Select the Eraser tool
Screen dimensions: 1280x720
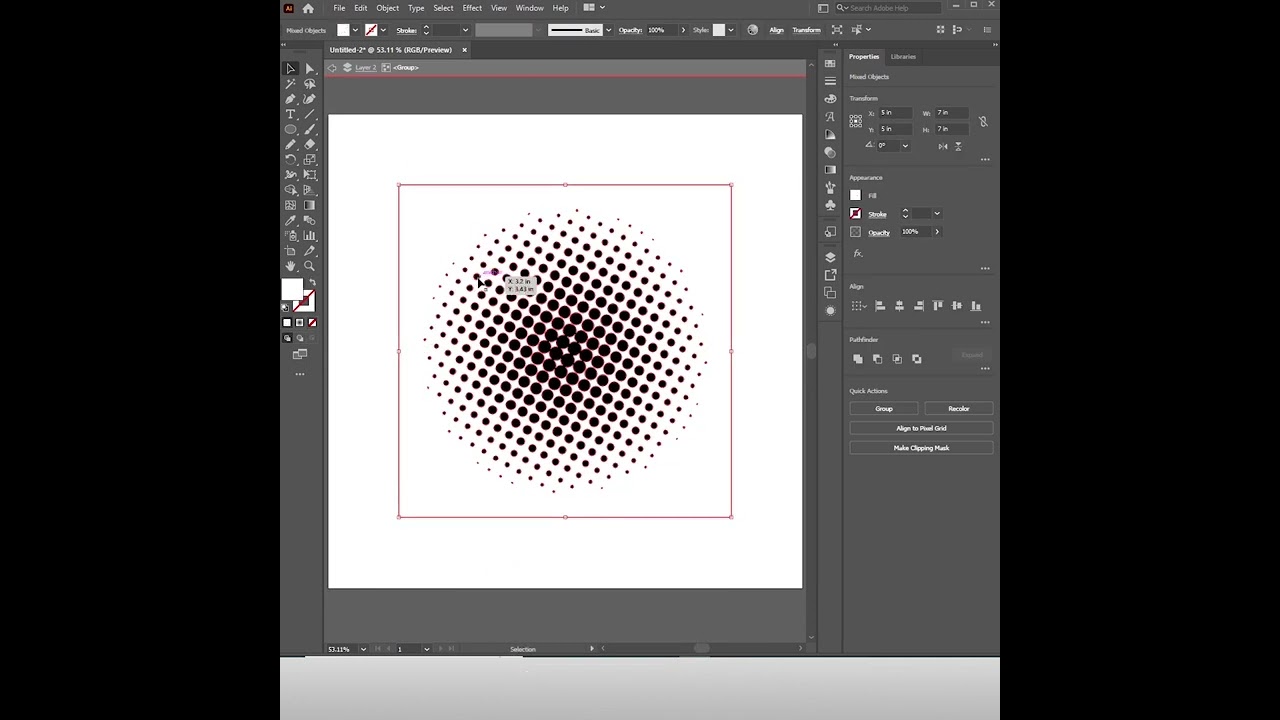(x=309, y=144)
